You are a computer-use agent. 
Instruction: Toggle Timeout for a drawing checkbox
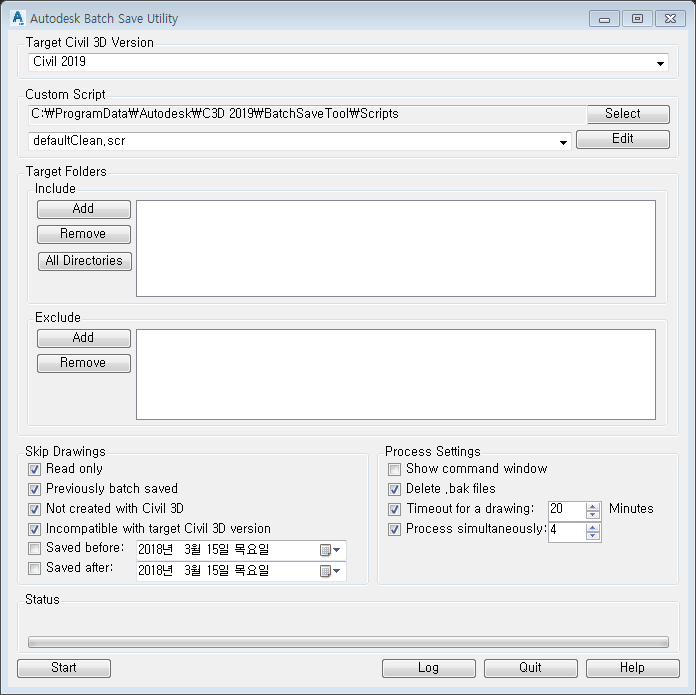(394, 509)
